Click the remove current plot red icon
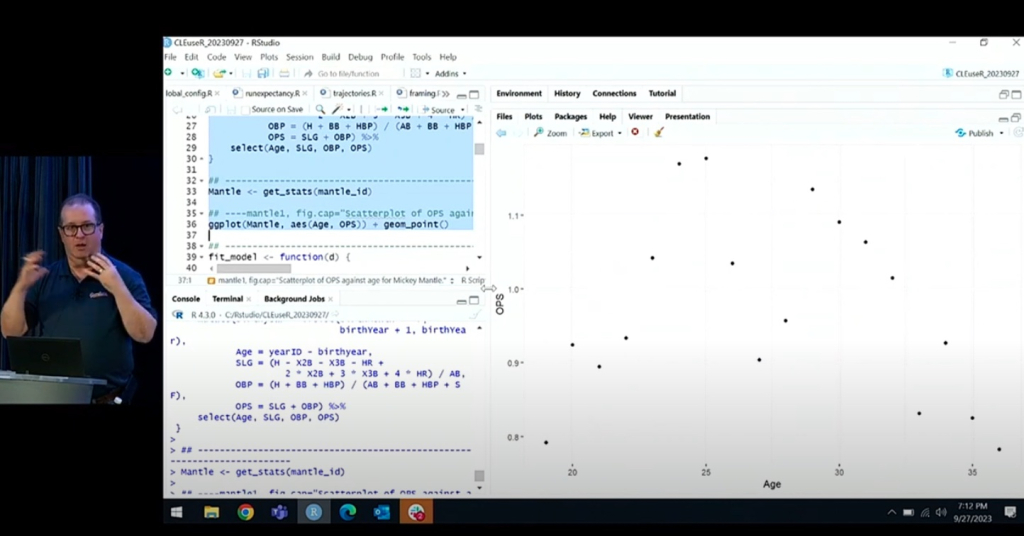The image size is (1024, 536). tap(635, 132)
